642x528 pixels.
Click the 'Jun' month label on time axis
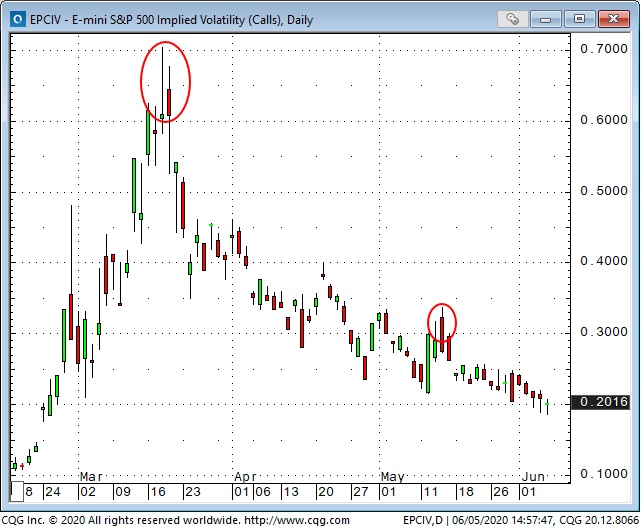click(533, 476)
